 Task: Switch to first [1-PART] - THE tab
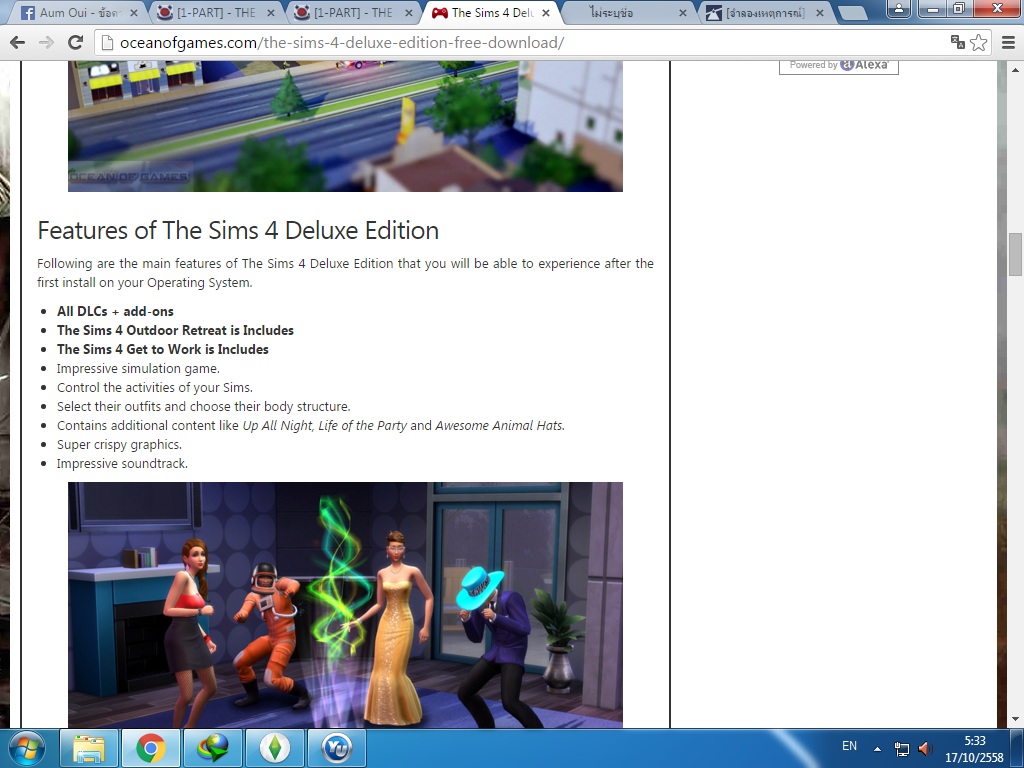[216, 12]
